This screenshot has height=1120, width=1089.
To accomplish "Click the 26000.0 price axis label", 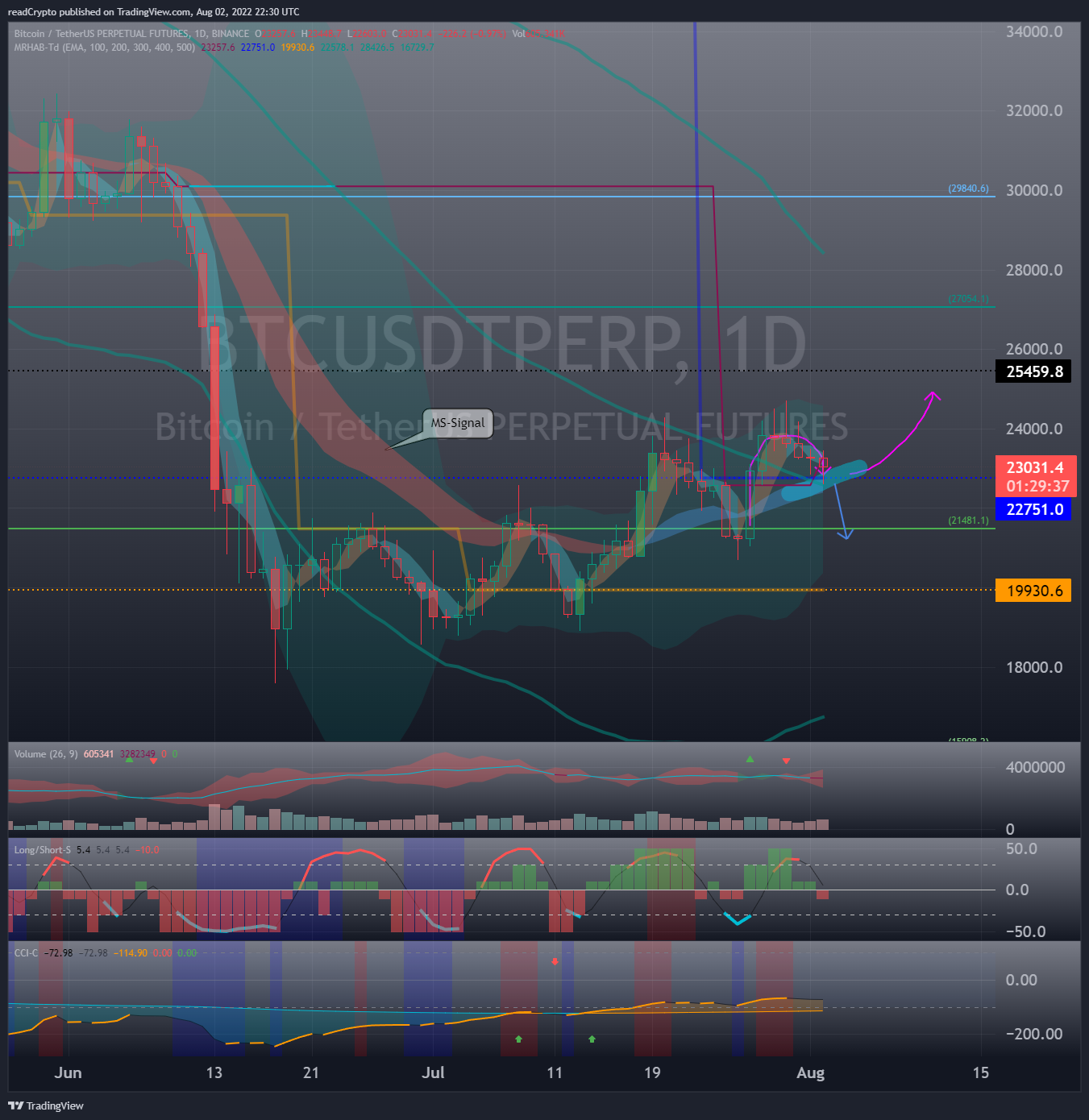I will (x=1034, y=349).
